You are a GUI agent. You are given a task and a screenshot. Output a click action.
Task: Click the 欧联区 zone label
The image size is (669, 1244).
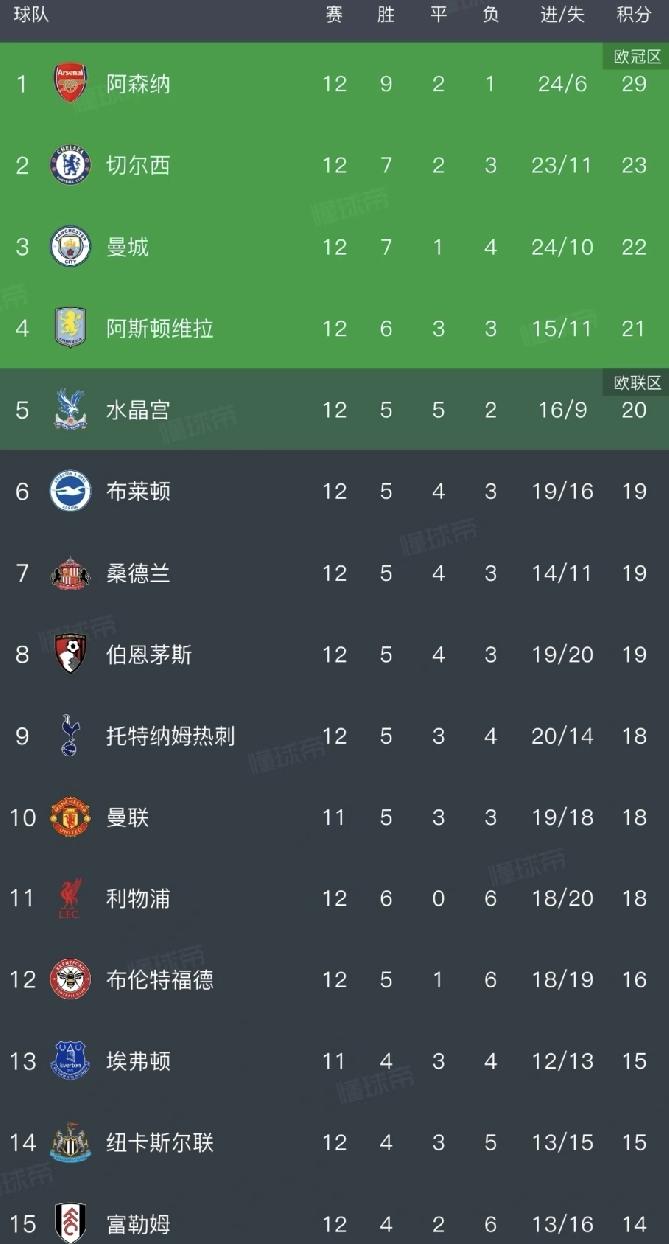637,382
